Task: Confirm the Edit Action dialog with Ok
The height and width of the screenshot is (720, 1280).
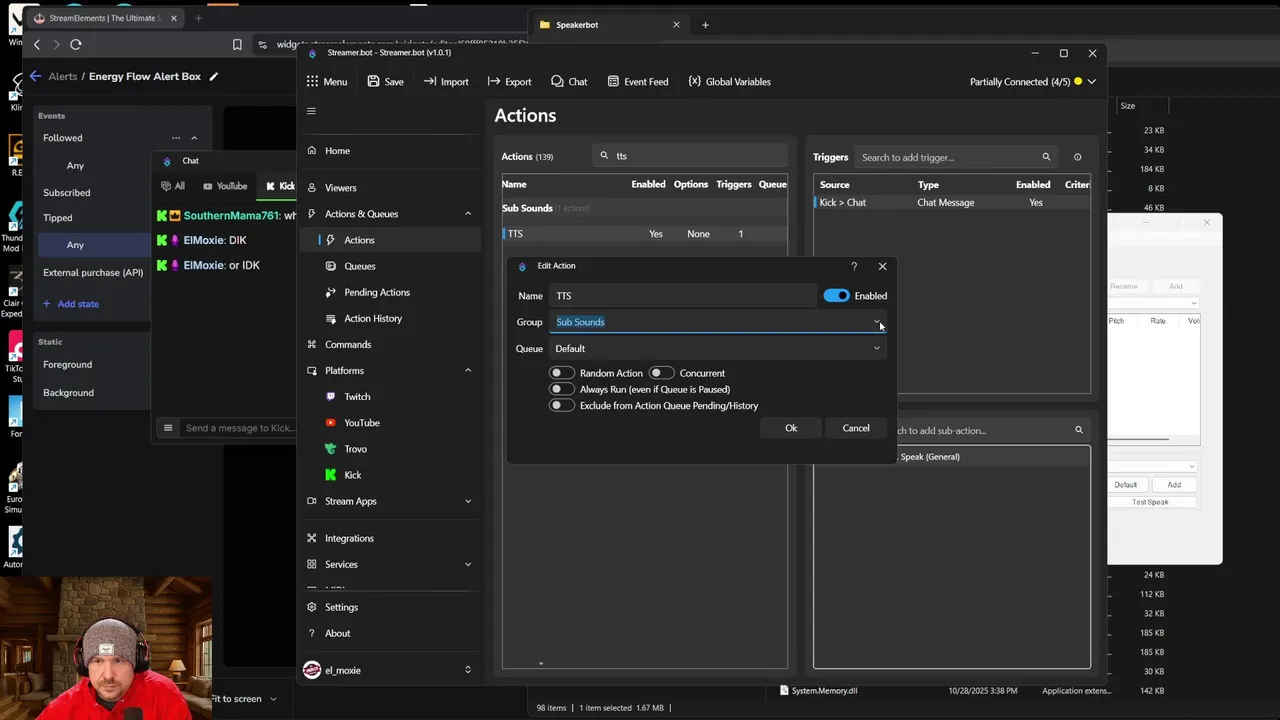Action: [791, 428]
